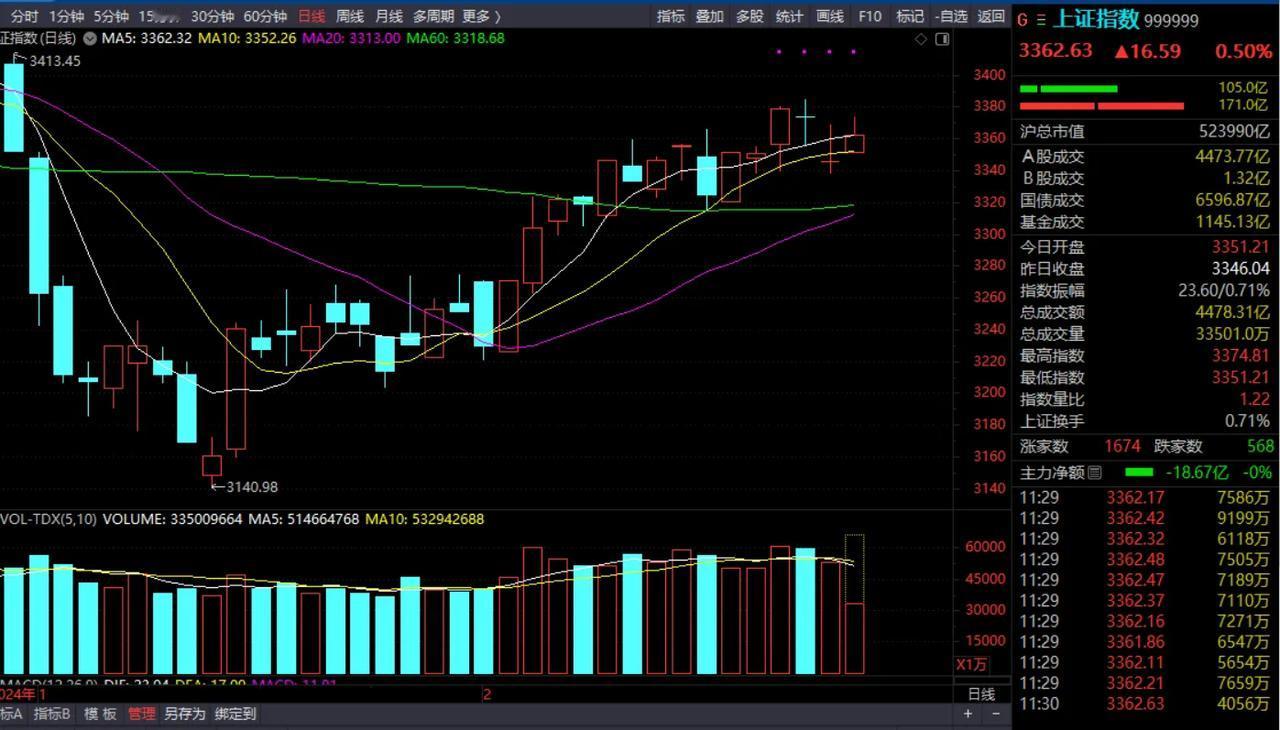Click the 最高指数 3374.81 row
The width and height of the screenshot is (1280, 730).
1145,356
